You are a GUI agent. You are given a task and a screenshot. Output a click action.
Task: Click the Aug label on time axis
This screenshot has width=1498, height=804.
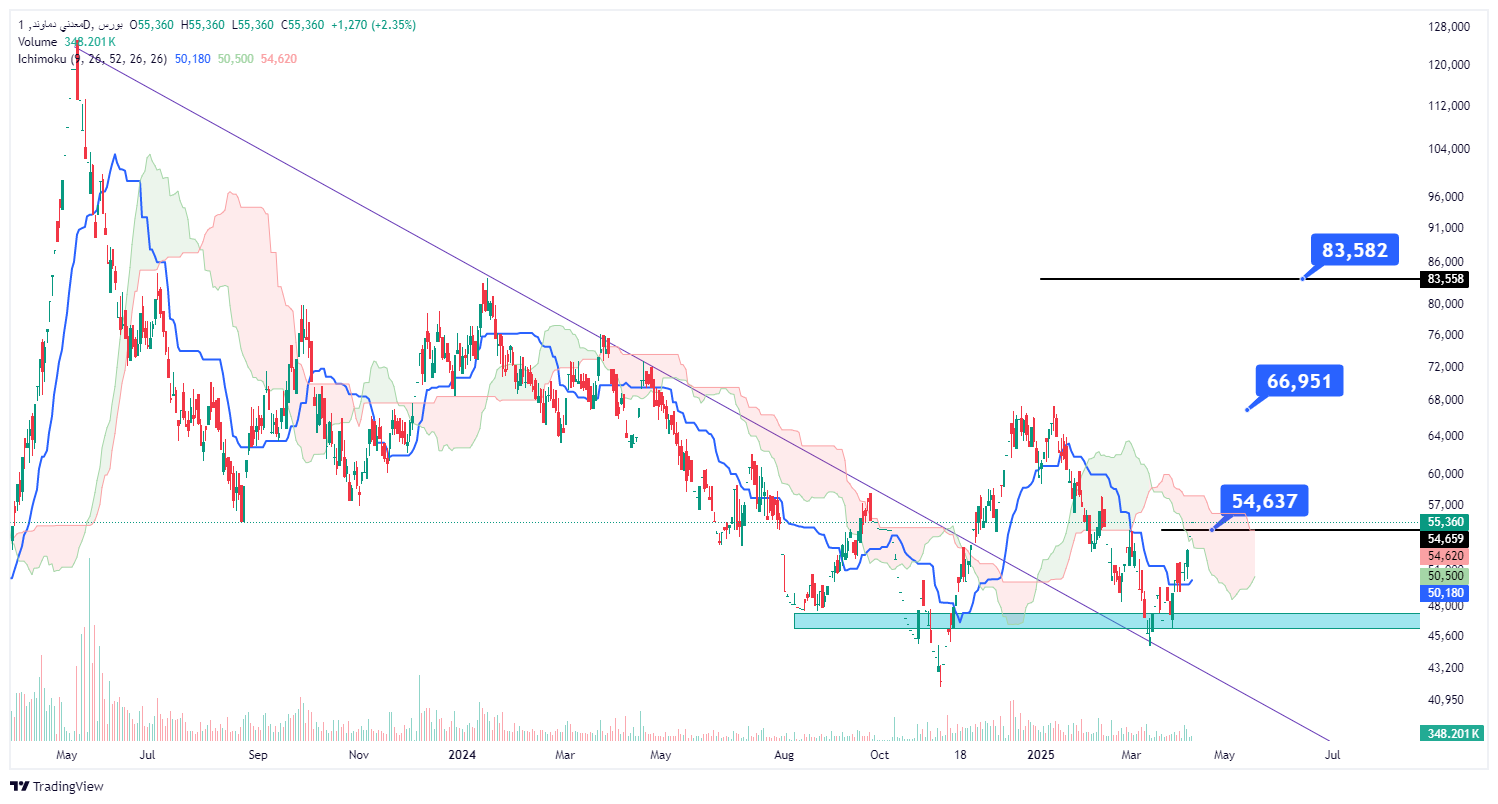(x=785, y=755)
